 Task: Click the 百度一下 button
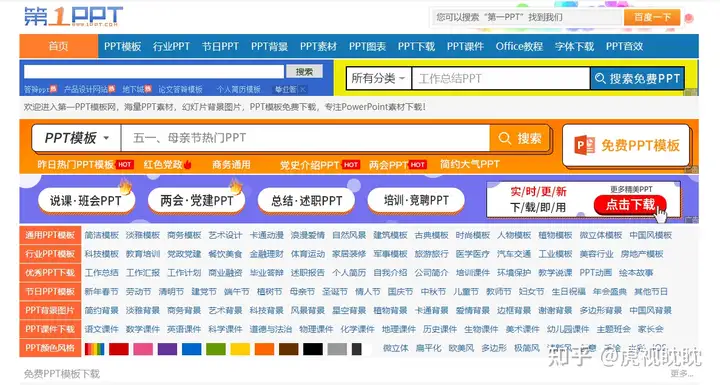(652, 17)
